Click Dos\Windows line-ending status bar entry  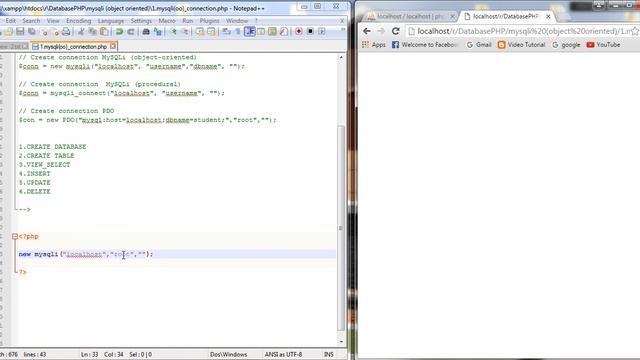click(229, 354)
